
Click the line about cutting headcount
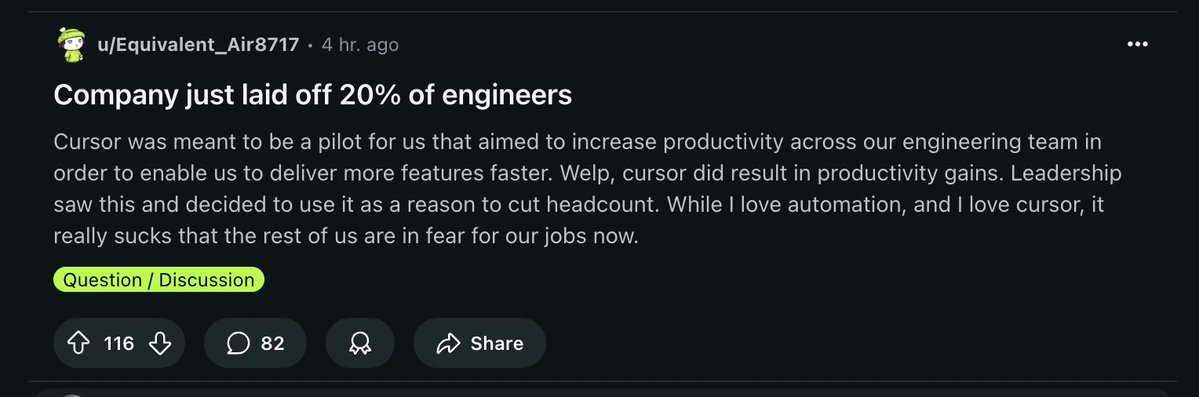point(579,205)
